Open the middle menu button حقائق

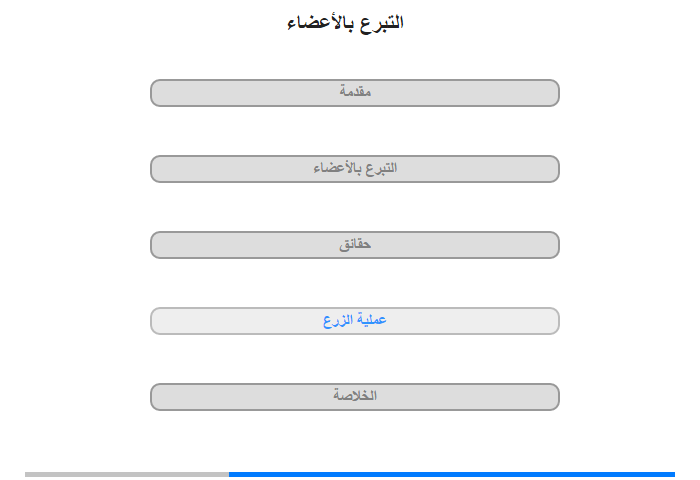(x=354, y=245)
